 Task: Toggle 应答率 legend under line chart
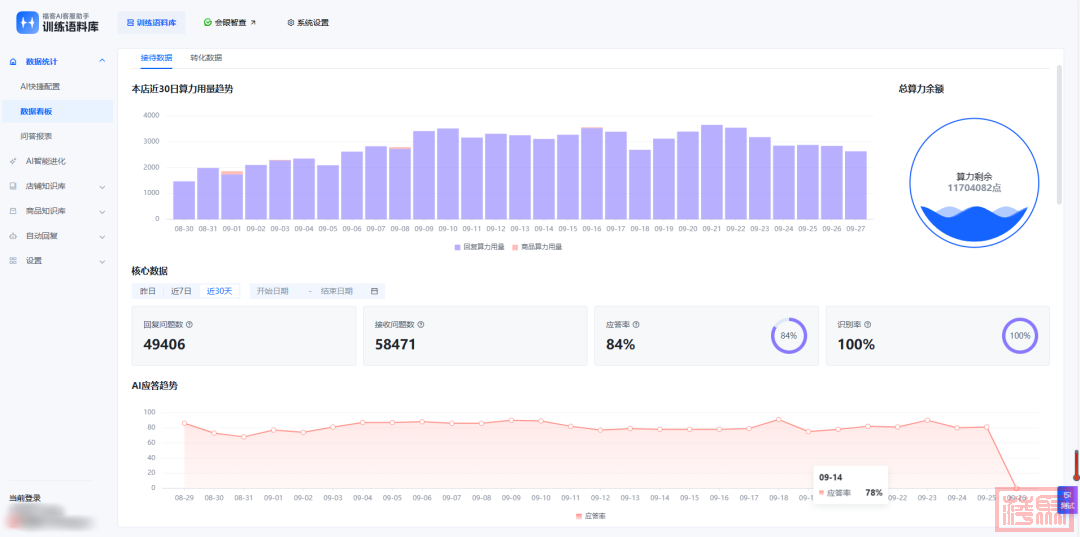pyautogui.click(x=590, y=516)
